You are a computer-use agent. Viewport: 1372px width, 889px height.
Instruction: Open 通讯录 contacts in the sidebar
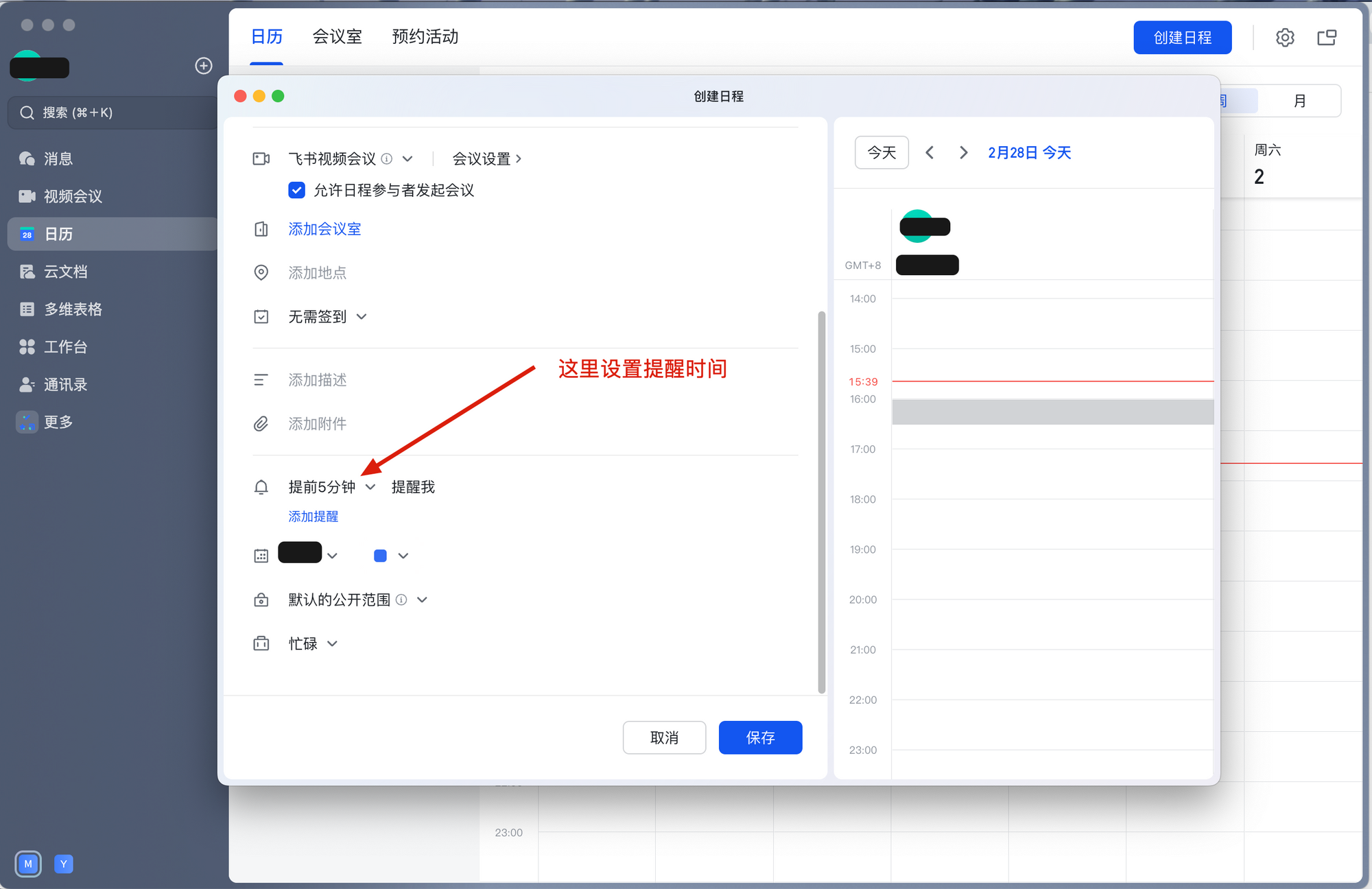coord(65,385)
